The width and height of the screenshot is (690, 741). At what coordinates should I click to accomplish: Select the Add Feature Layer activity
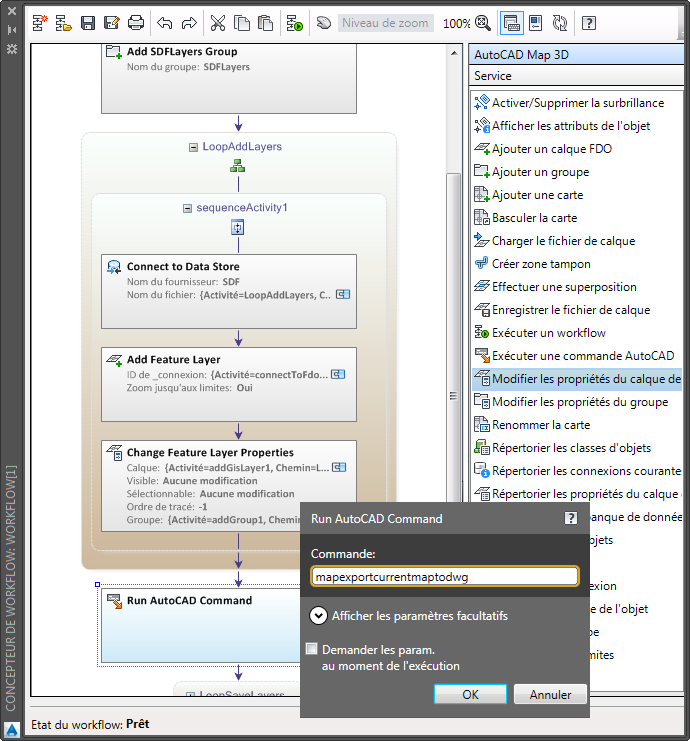229,385
